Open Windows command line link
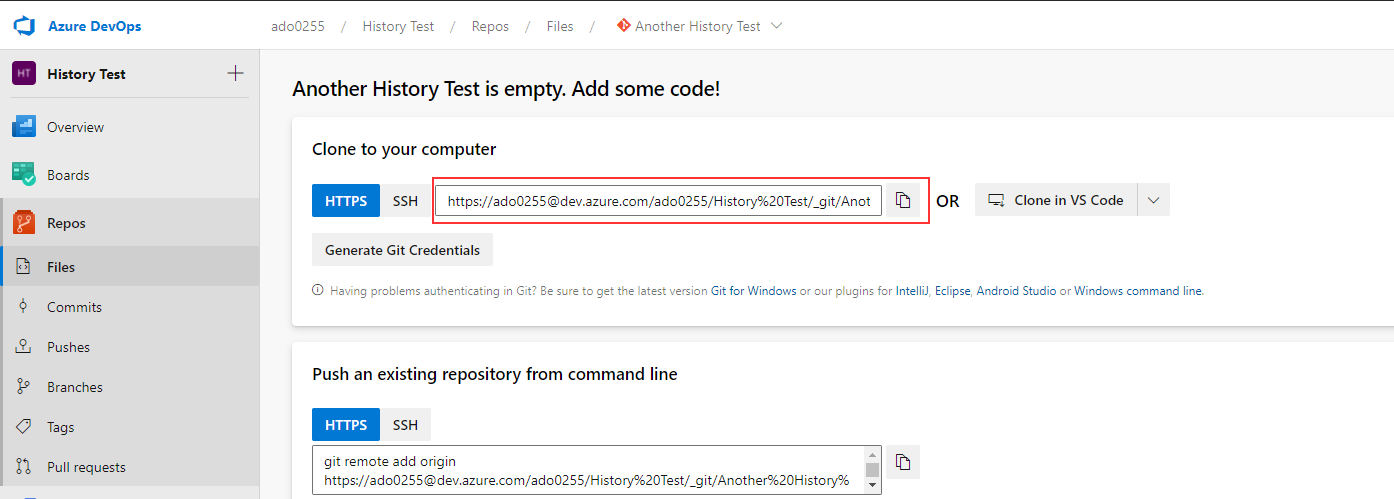 1138,291
